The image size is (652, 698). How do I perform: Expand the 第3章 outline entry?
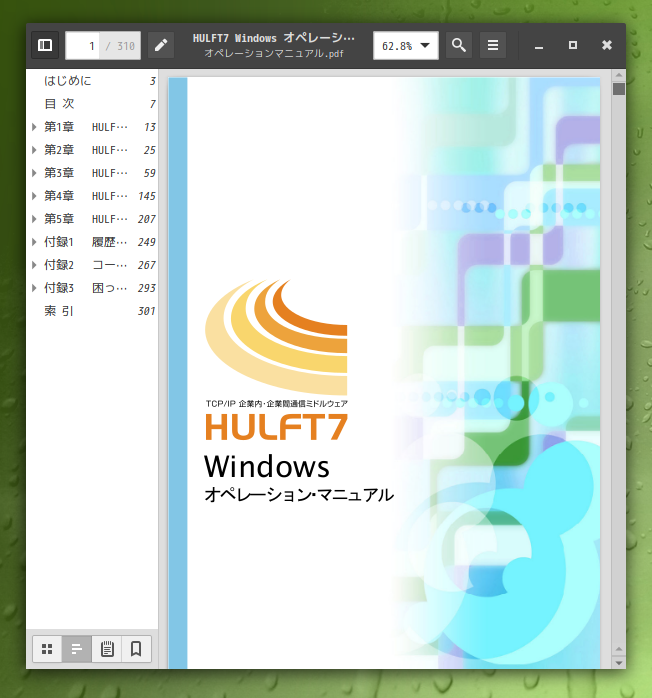tap(34, 173)
